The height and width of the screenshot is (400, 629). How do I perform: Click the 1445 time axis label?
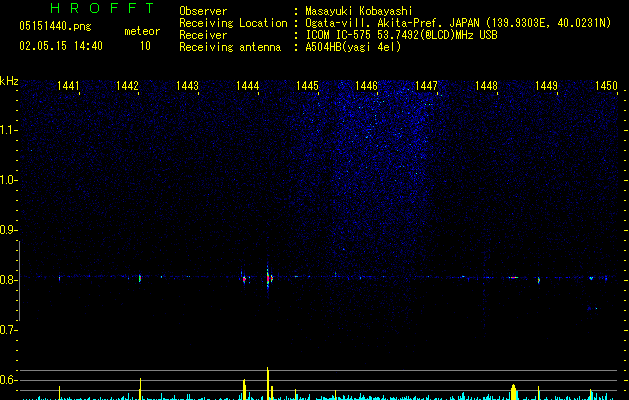tap(307, 86)
